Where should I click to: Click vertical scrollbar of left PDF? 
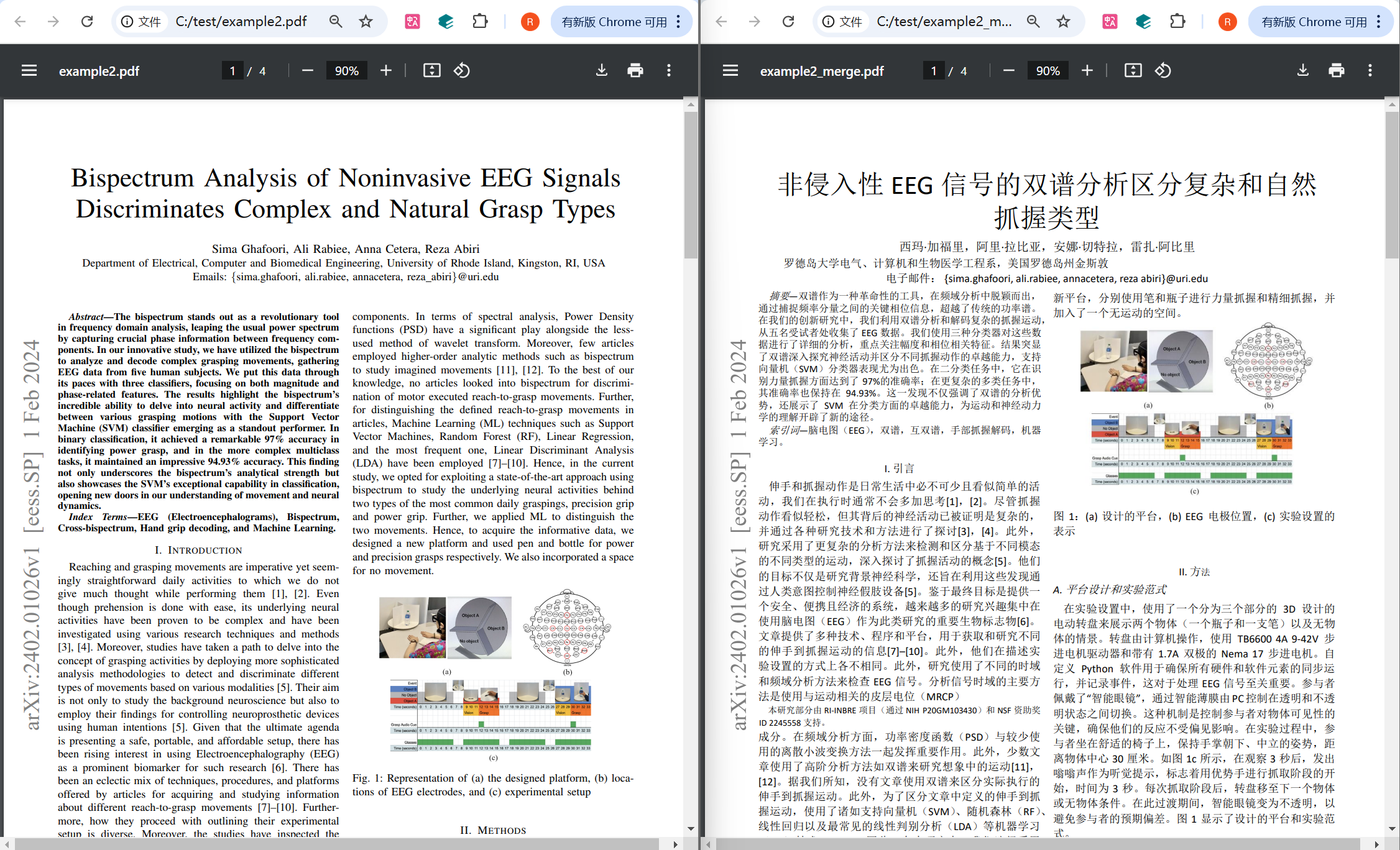(x=691, y=186)
